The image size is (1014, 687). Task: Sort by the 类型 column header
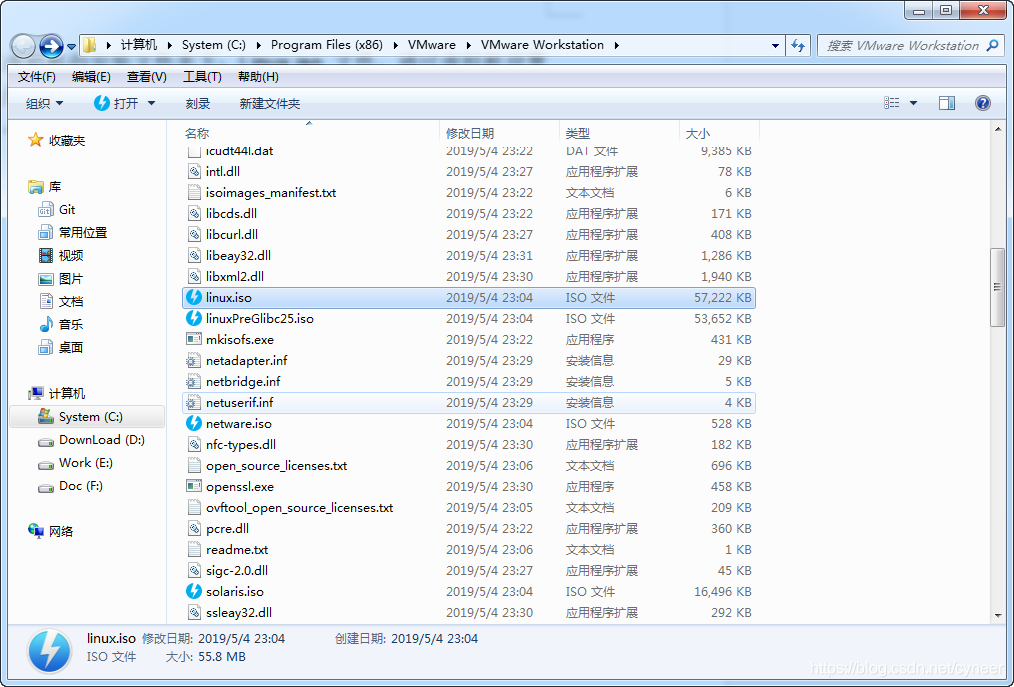(x=577, y=133)
